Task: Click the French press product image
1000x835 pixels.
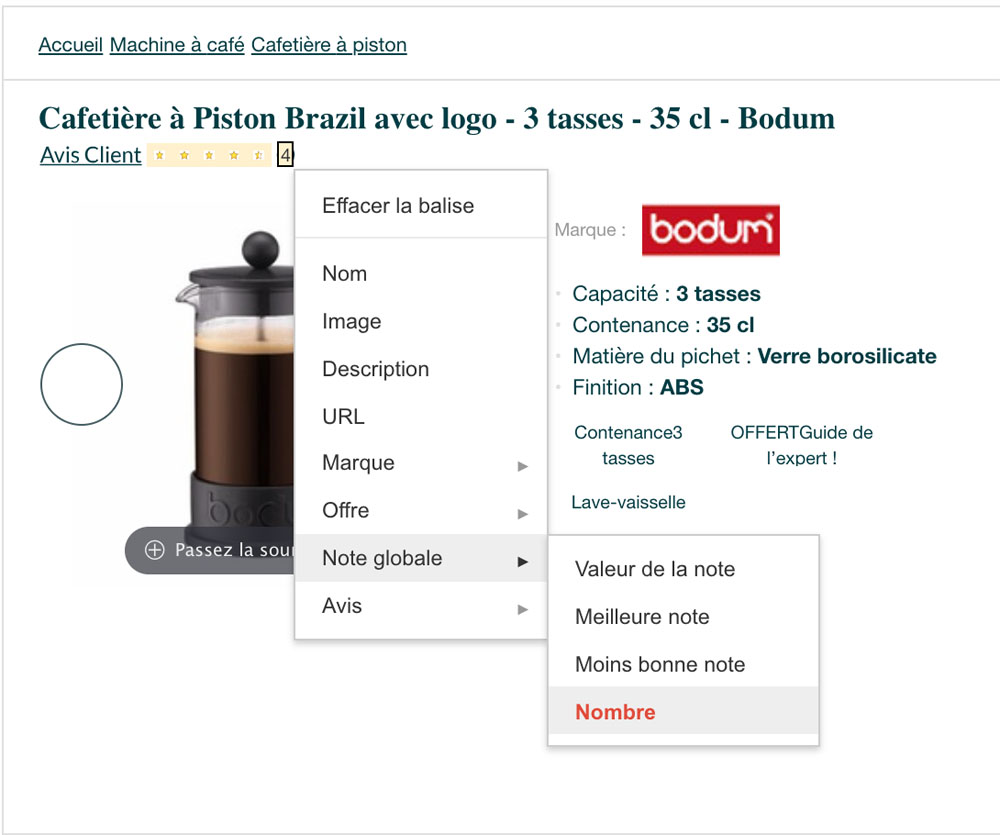Action: (236, 383)
